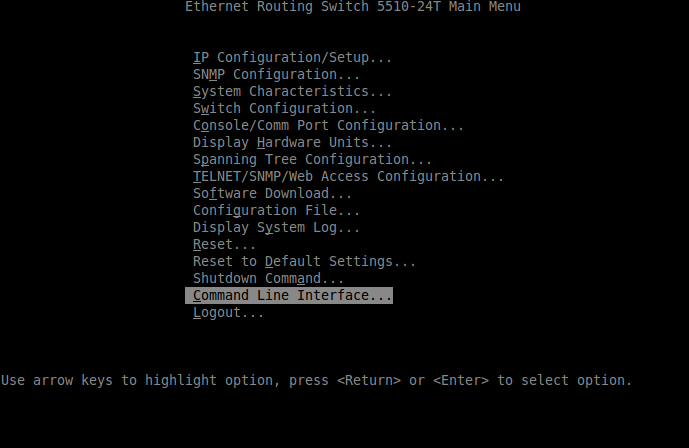Open highlighted Command Line Interface entry
689x448 pixels.
click(x=292, y=296)
